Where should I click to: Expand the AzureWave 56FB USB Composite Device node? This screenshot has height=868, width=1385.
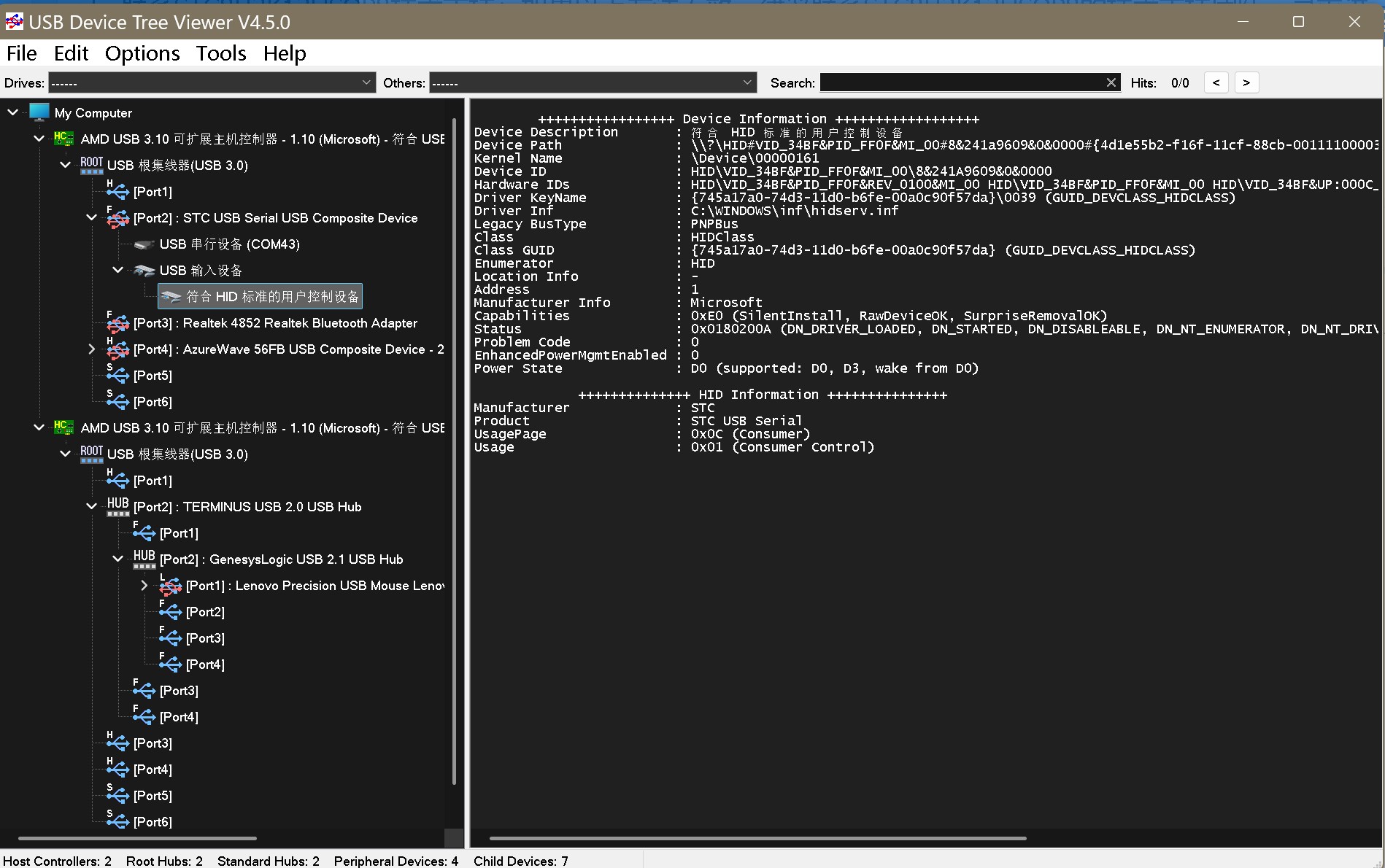(x=92, y=349)
